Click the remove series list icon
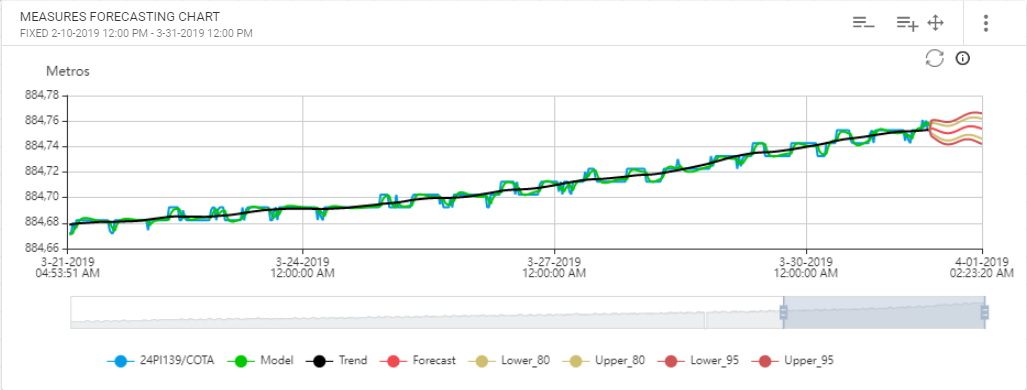This screenshot has width=1027, height=390. [x=863, y=23]
